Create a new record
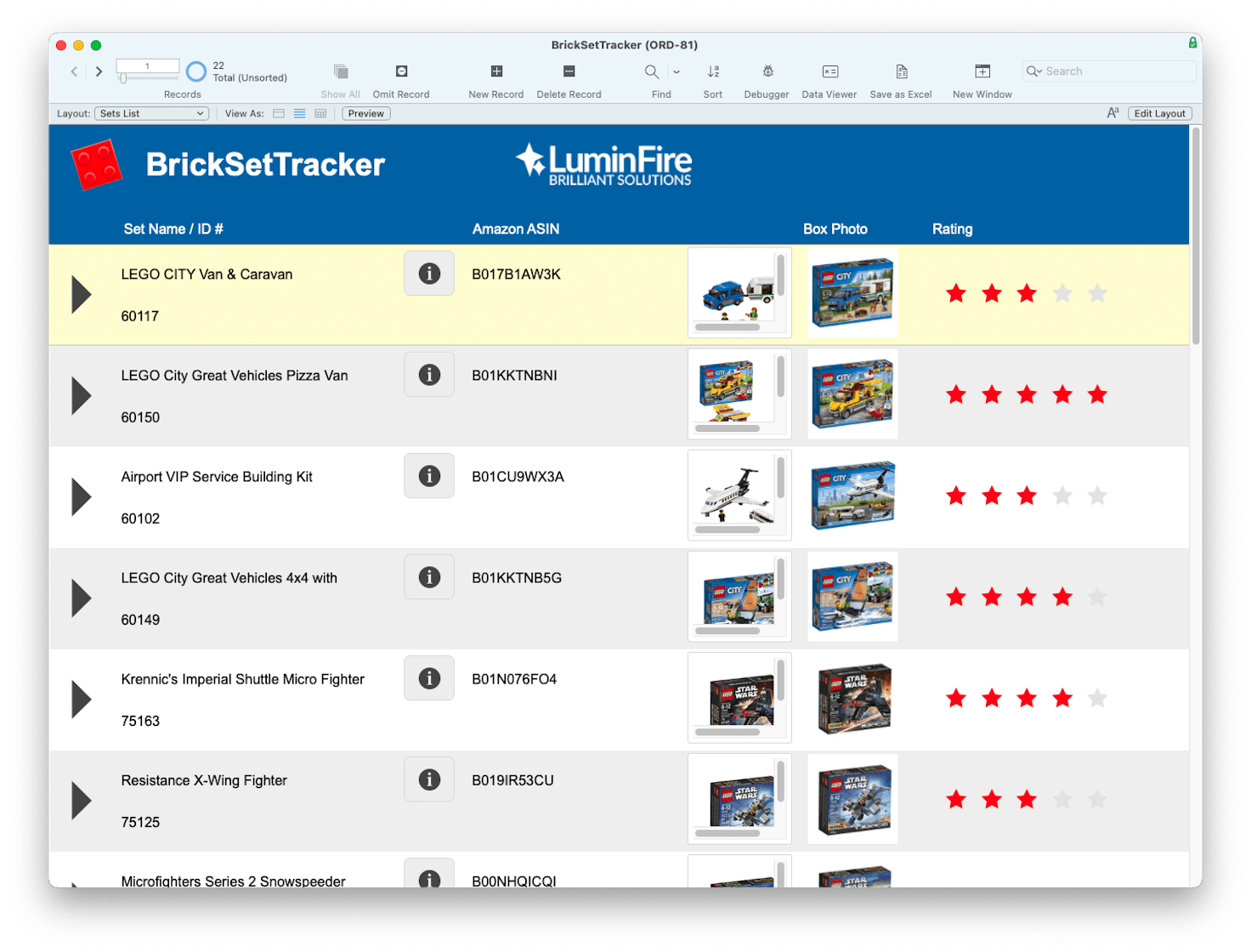The image size is (1251, 952). click(495, 71)
